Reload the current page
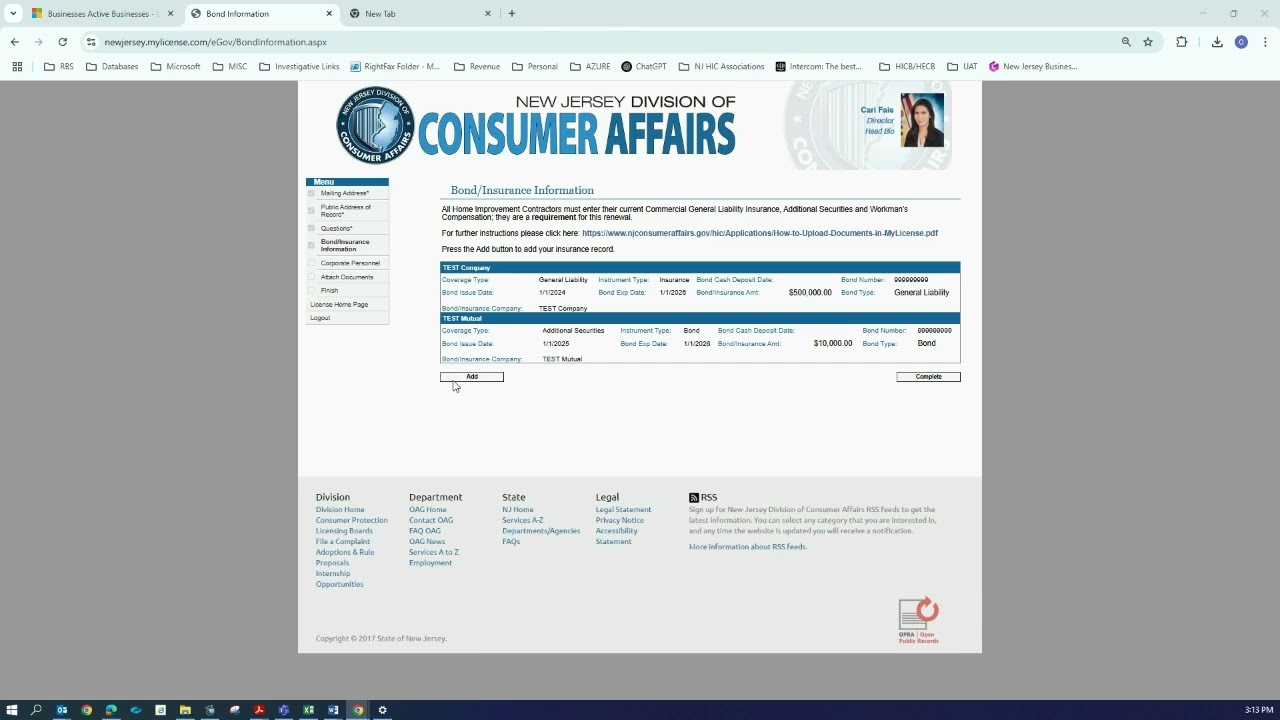This screenshot has height=720, width=1280. pos(62,42)
